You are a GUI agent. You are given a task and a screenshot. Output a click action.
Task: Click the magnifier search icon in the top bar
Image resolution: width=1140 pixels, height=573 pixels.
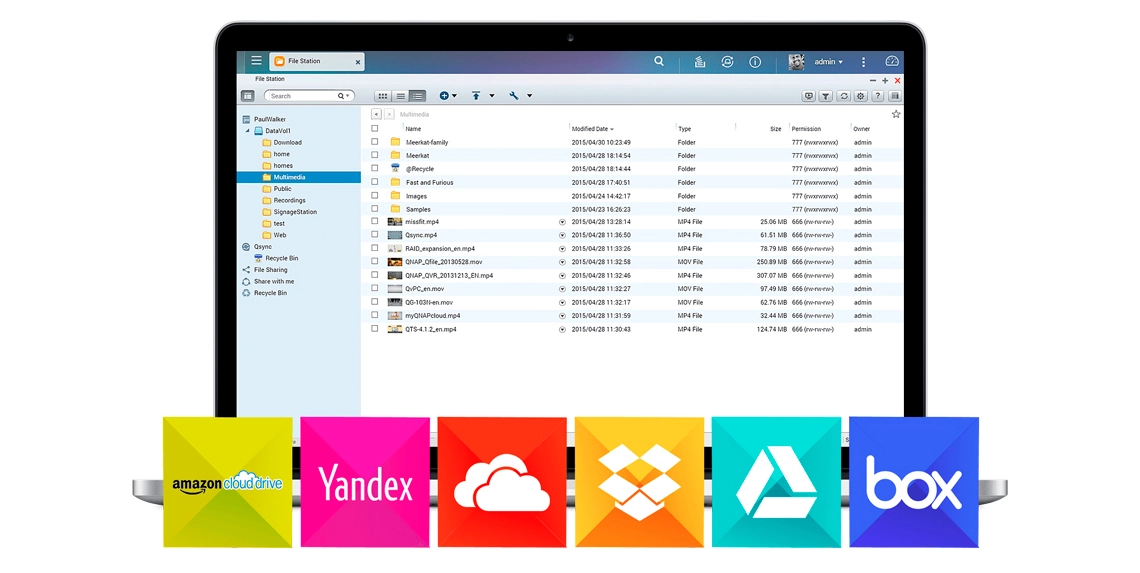point(659,61)
